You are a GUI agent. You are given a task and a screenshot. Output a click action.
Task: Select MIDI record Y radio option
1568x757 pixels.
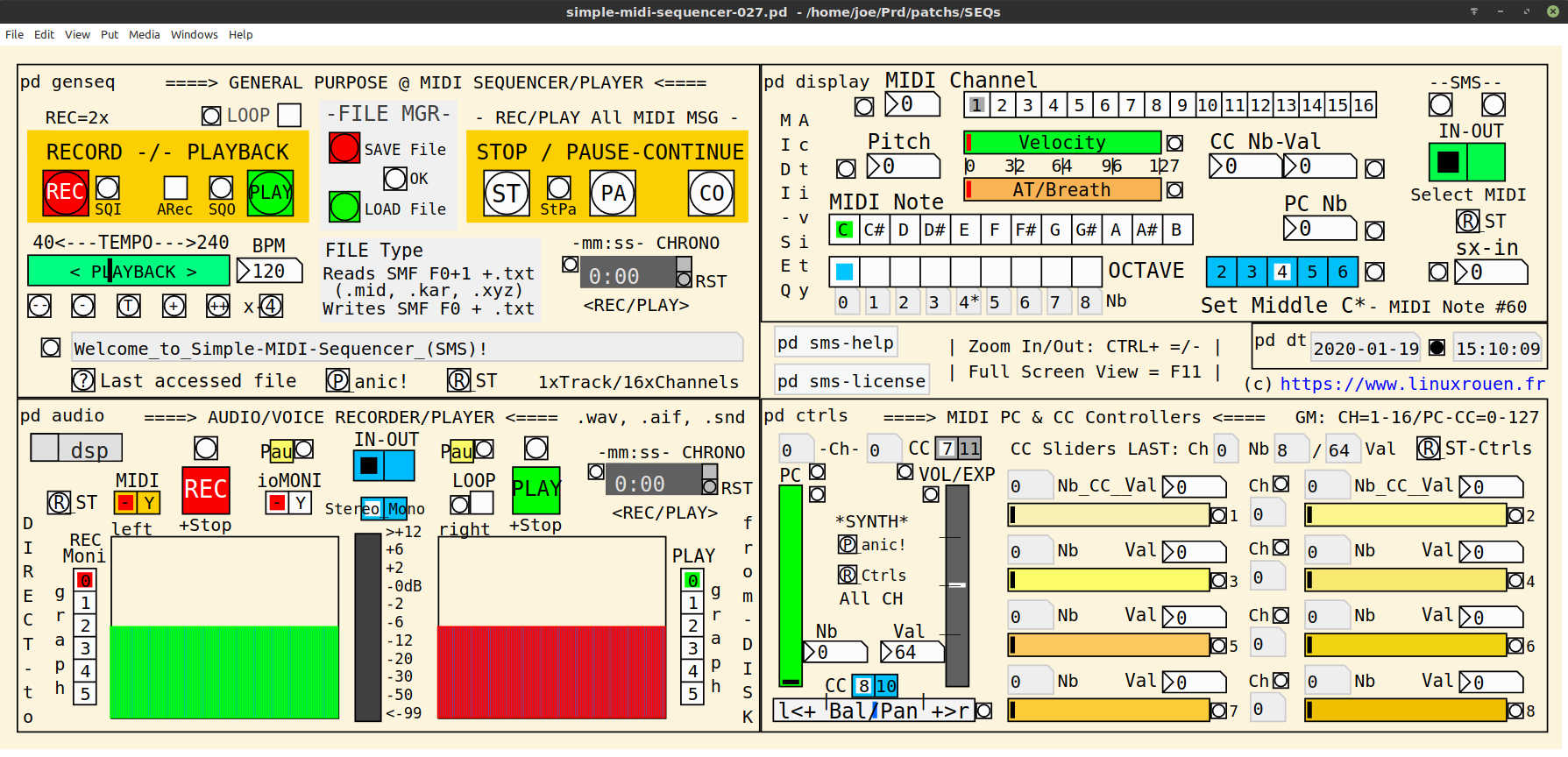coord(148,503)
